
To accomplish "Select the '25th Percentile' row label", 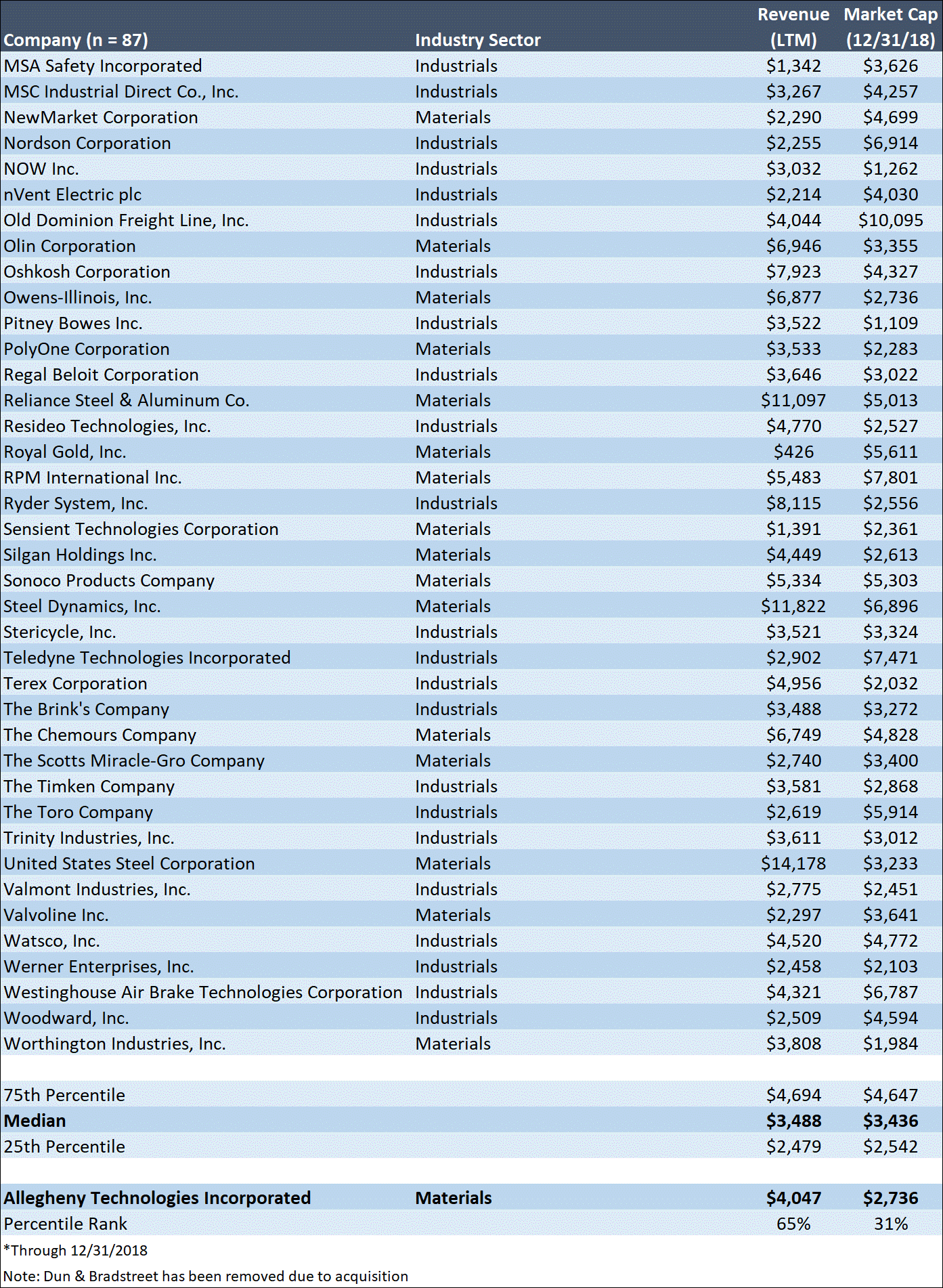I will (x=64, y=1146).
